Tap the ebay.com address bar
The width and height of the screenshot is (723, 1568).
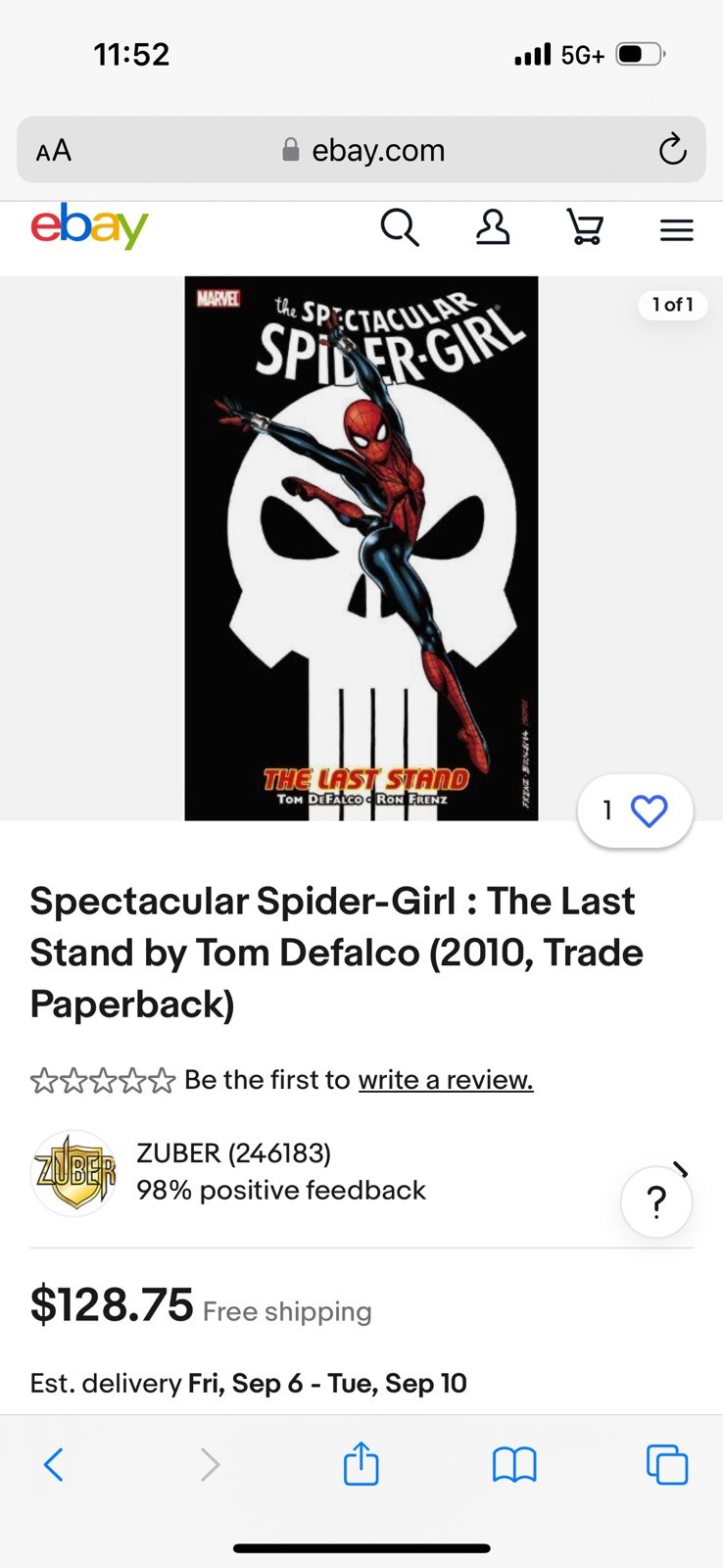coord(361,150)
